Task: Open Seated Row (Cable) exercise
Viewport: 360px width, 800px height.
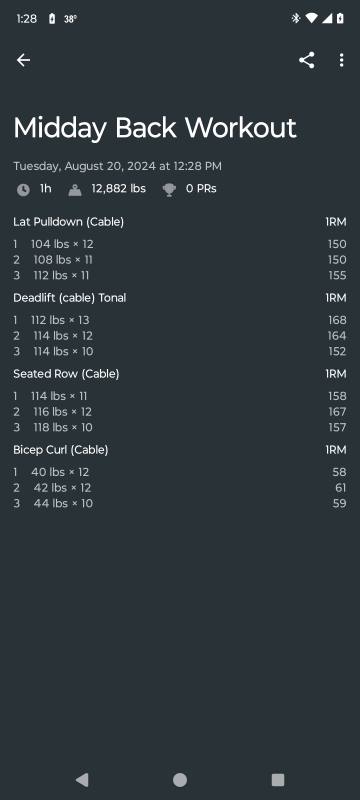Action: (x=66, y=374)
